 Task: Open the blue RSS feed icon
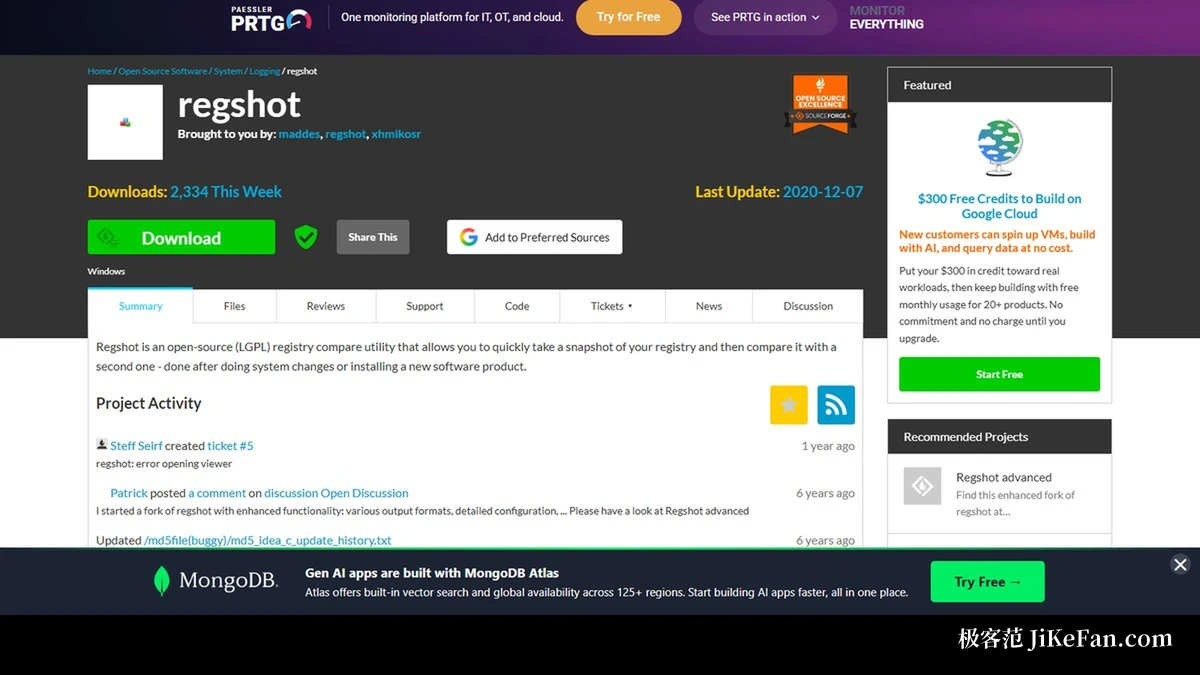click(x=836, y=405)
